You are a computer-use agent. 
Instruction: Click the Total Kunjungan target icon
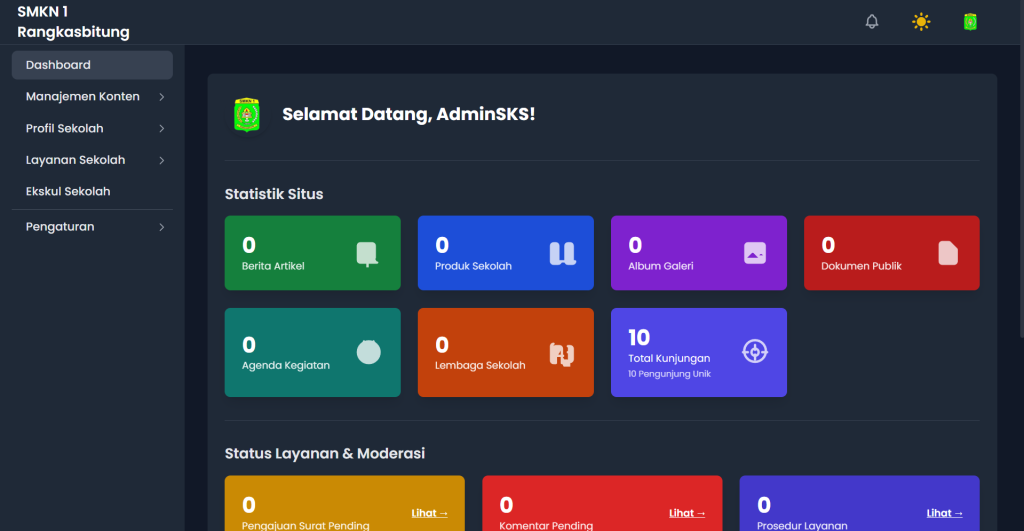(755, 352)
